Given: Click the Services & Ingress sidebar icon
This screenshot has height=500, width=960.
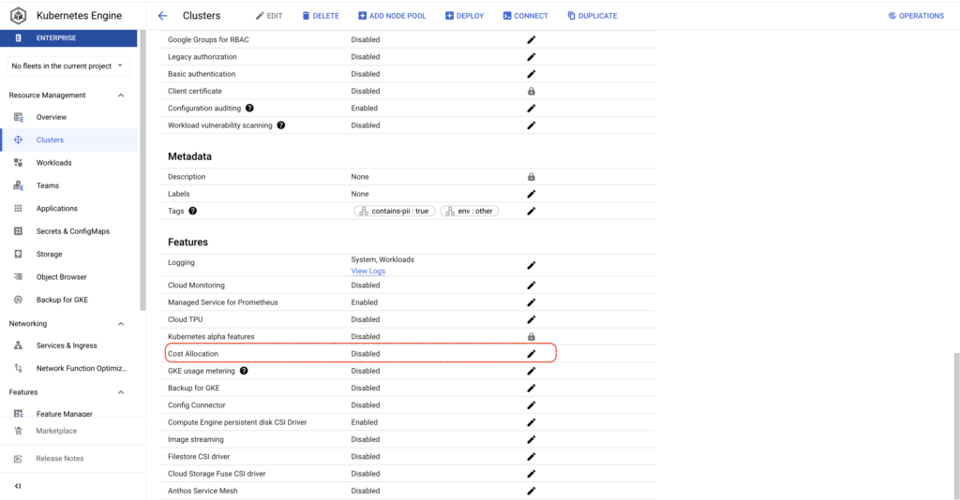Looking at the screenshot, I should coord(18,345).
